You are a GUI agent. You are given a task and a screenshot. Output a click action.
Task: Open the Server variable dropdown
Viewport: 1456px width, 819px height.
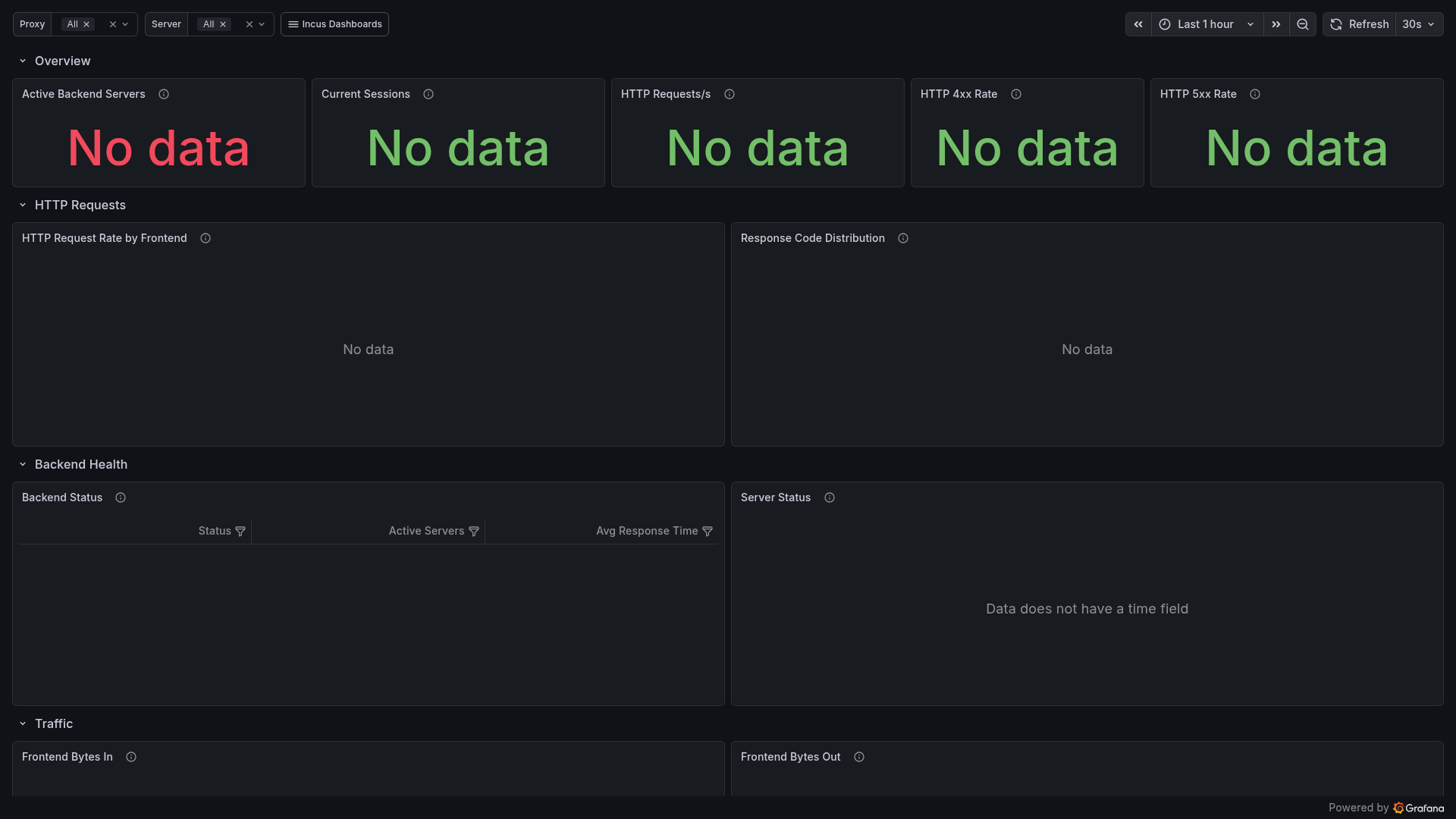click(x=262, y=24)
